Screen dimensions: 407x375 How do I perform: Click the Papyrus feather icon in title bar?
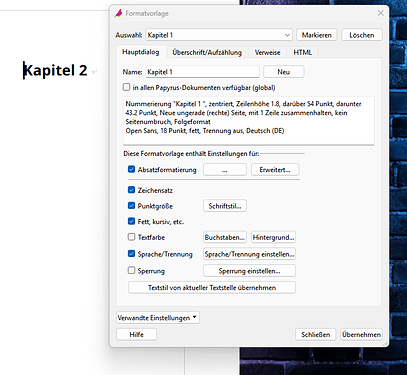point(119,13)
